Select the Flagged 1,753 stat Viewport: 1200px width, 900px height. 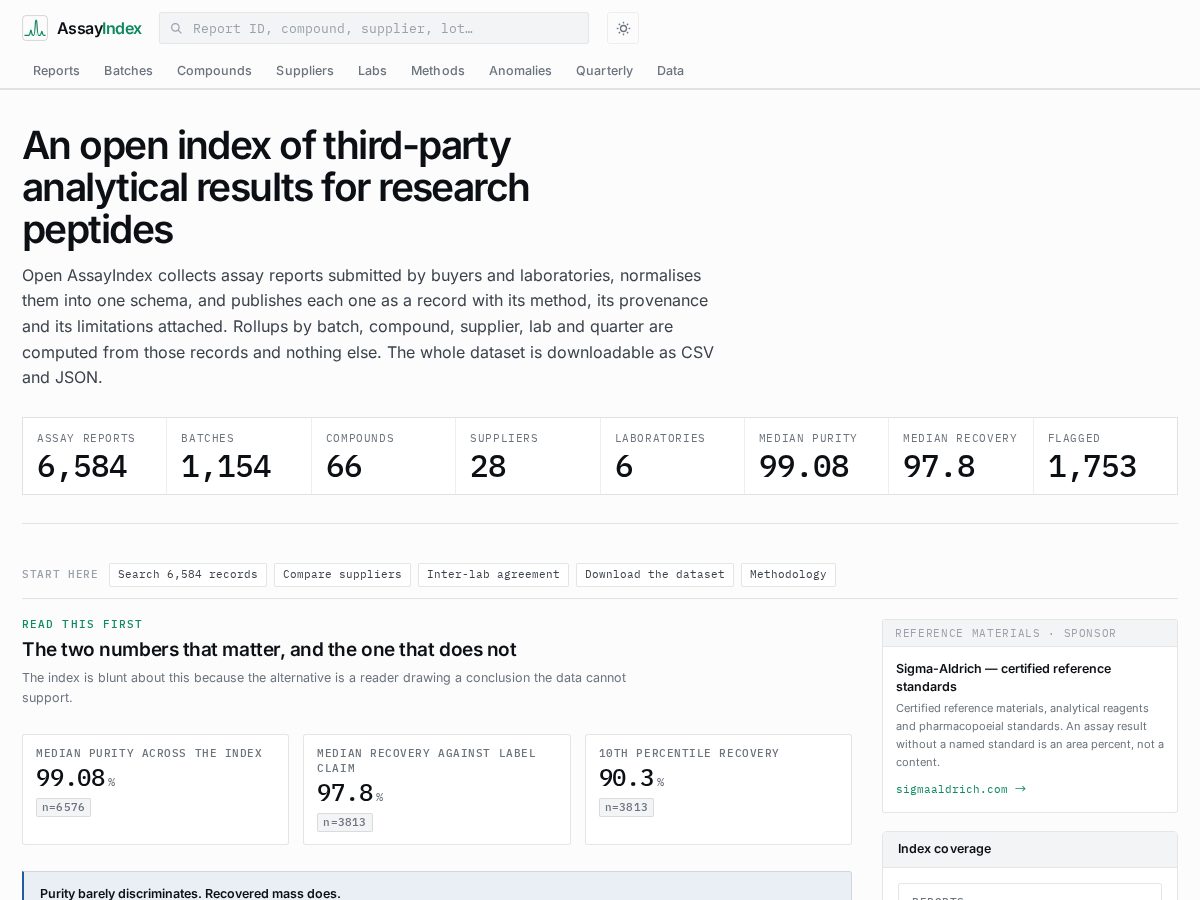click(1105, 456)
